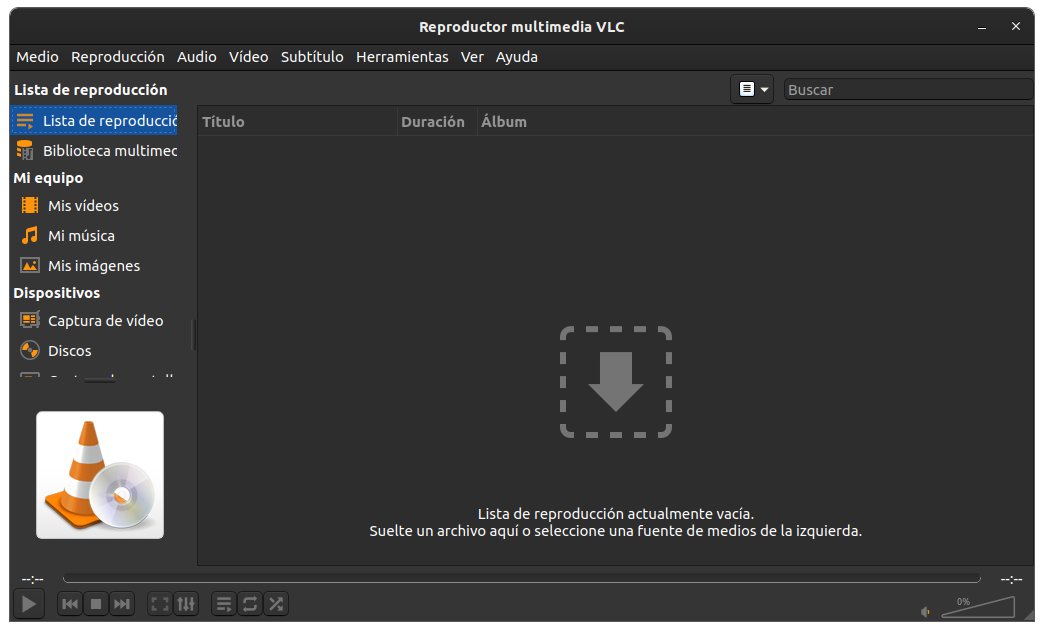Open Discos from the devices list
This screenshot has width=1044, height=630.
coord(70,350)
